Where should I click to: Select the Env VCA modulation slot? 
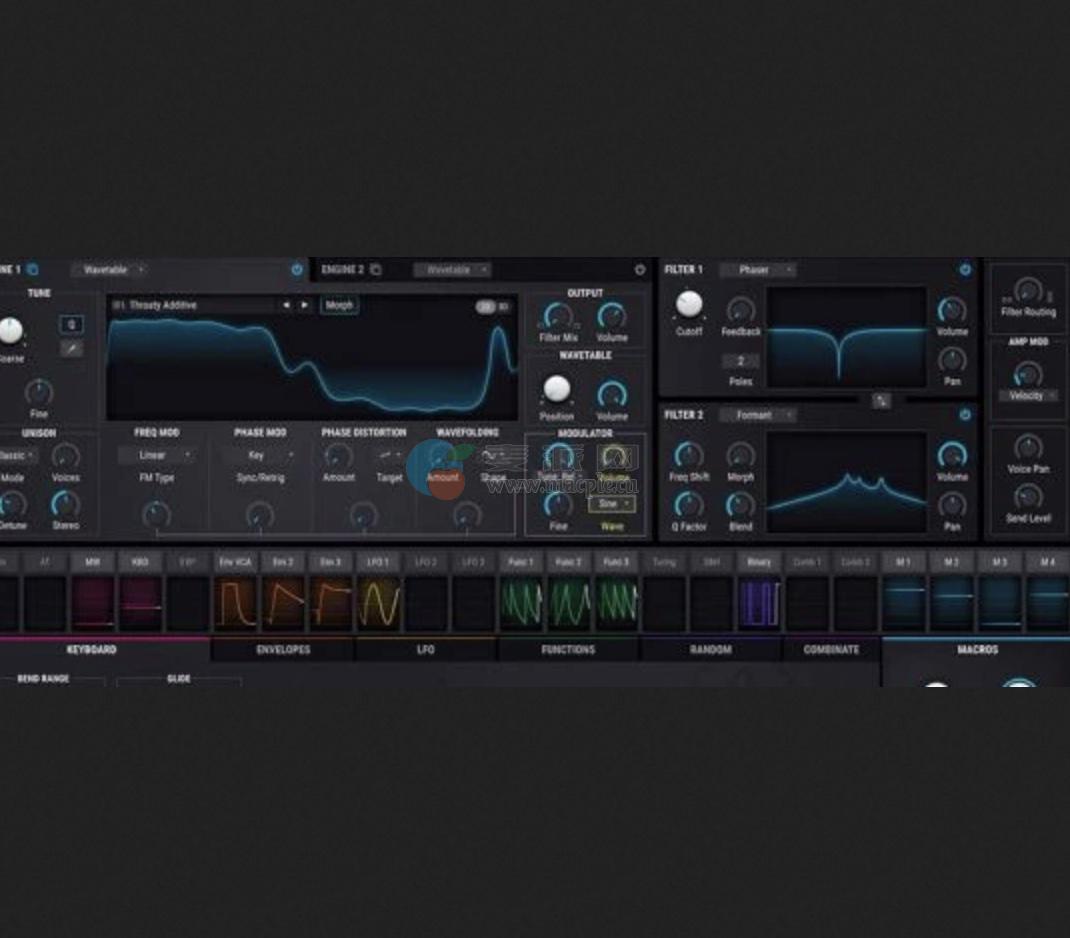tap(234, 562)
